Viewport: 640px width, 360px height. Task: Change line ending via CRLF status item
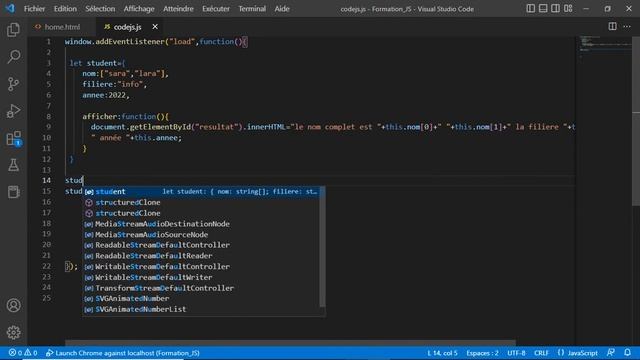coord(541,353)
